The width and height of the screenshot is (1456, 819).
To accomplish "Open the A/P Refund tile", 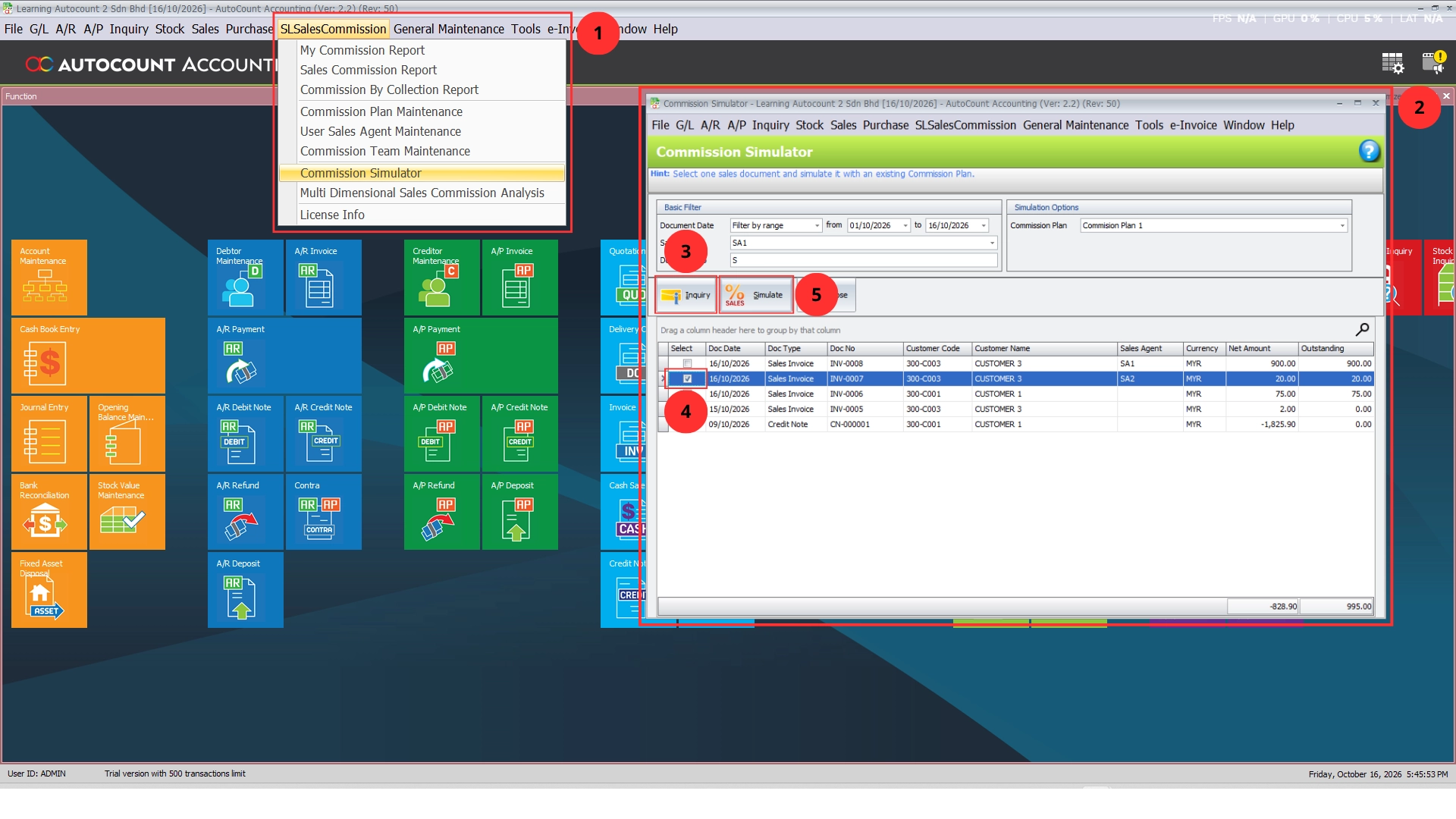I will [x=442, y=512].
